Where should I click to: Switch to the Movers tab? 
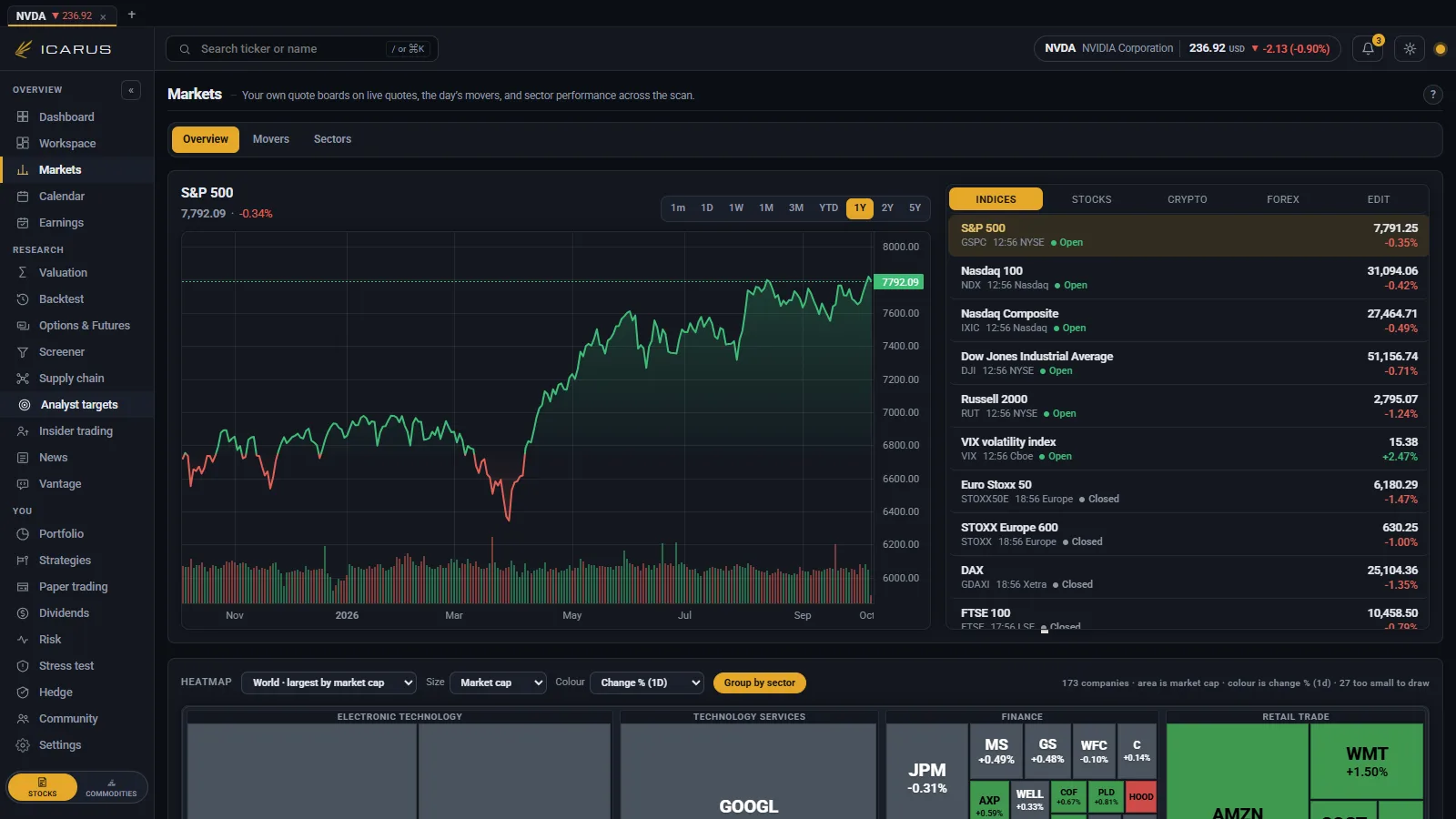click(x=271, y=139)
